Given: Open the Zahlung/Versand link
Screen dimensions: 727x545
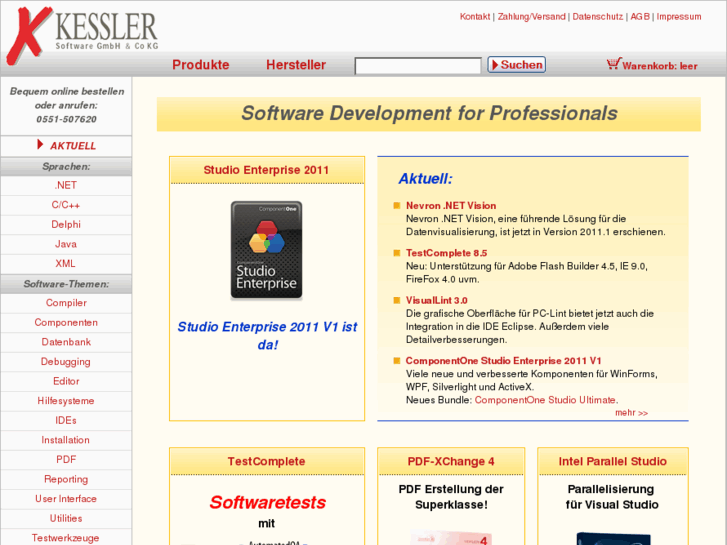Looking at the screenshot, I should [531, 17].
